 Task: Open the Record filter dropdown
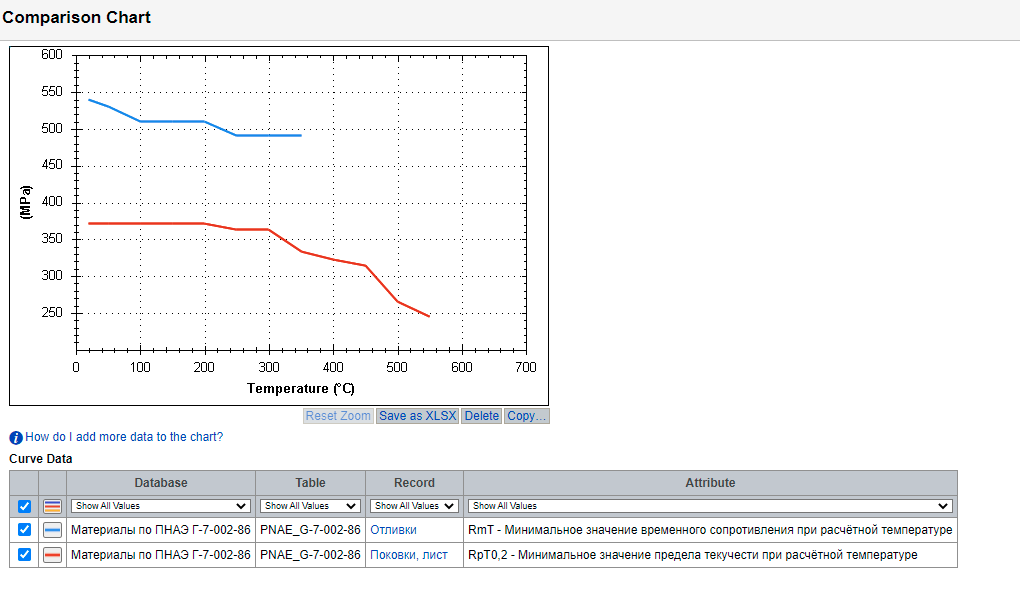414,506
